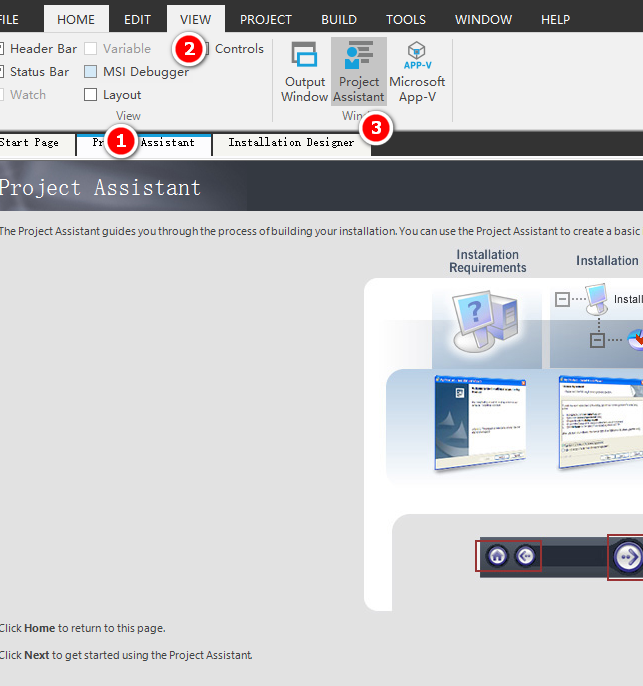Select the Project Assistant document tab
Viewport: 643px width, 686px height.
point(144,144)
